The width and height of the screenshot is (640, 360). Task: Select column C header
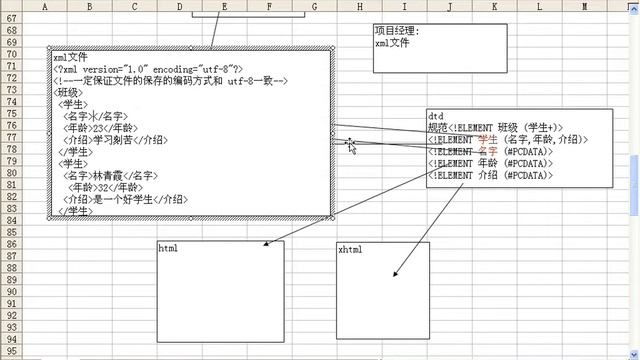(x=134, y=6)
